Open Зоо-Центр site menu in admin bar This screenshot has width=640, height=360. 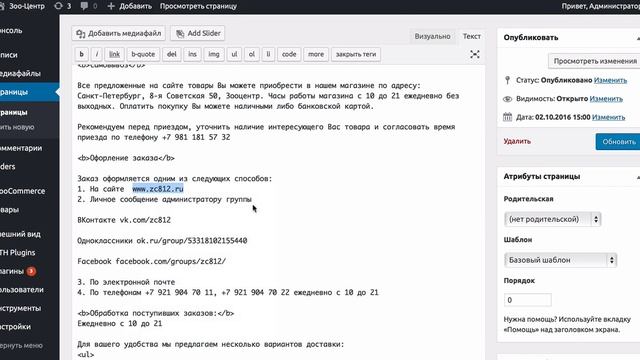coord(23,6)
